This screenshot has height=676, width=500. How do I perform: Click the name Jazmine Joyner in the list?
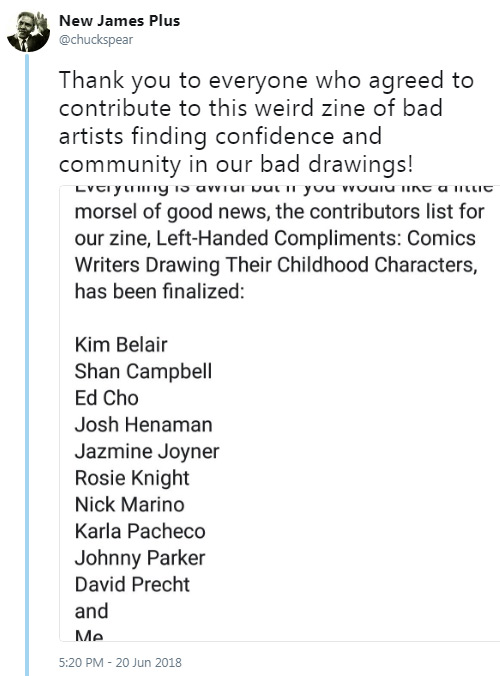click(x=147, y=451)
